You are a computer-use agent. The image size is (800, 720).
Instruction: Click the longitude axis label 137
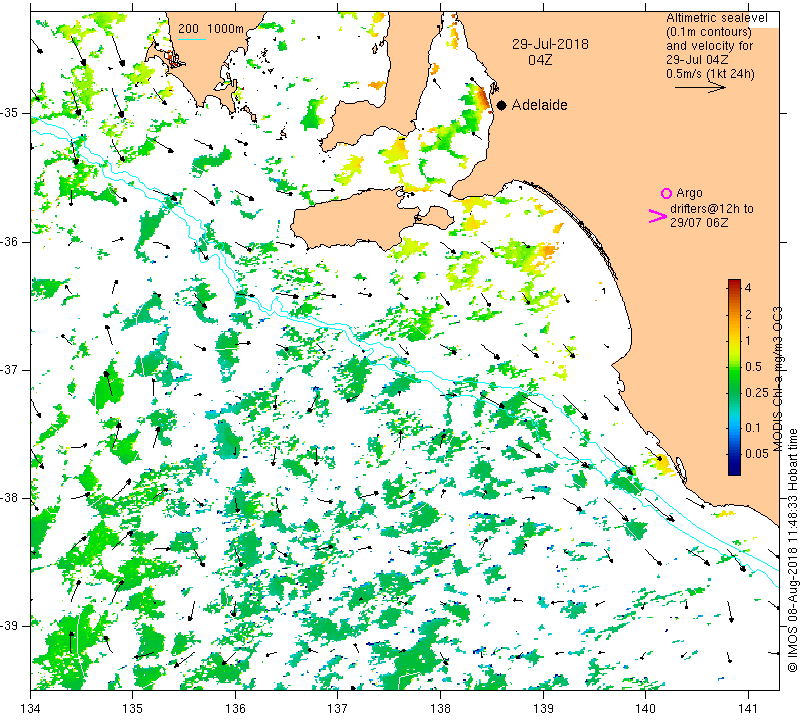(338, 708)
